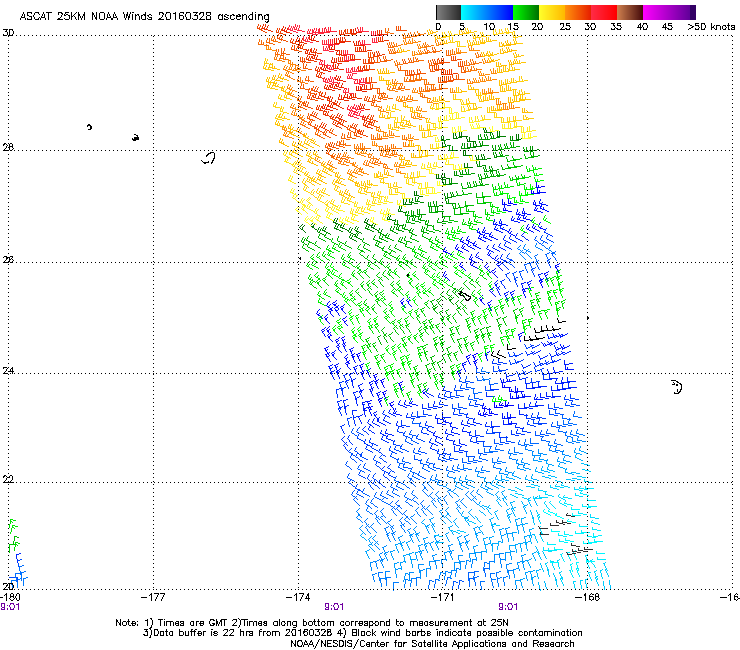Click the cyan-blue 5-15 knots legend swatch
Screen dimensions: 740x650
(x=487, y=12)
